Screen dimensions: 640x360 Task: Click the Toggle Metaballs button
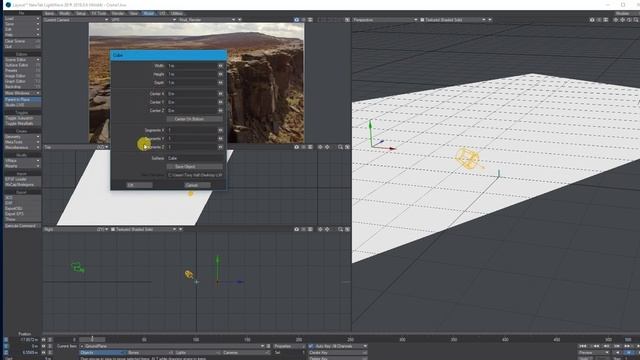point(22,123)
